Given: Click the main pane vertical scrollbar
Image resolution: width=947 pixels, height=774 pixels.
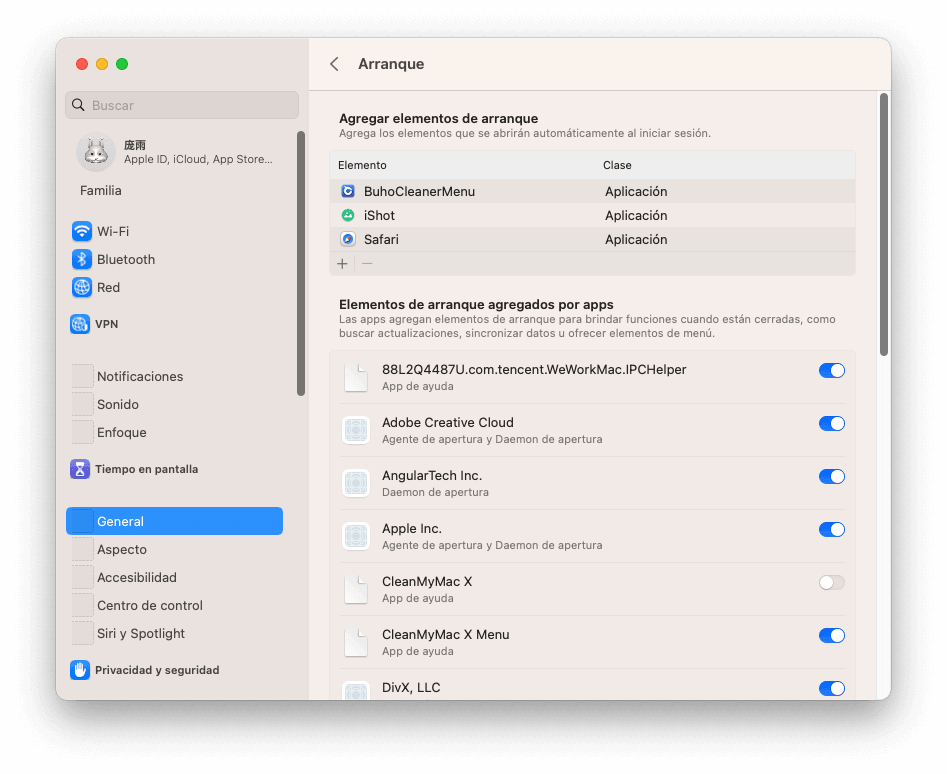Looking at the screenshot, I should (x=884, y=225).
